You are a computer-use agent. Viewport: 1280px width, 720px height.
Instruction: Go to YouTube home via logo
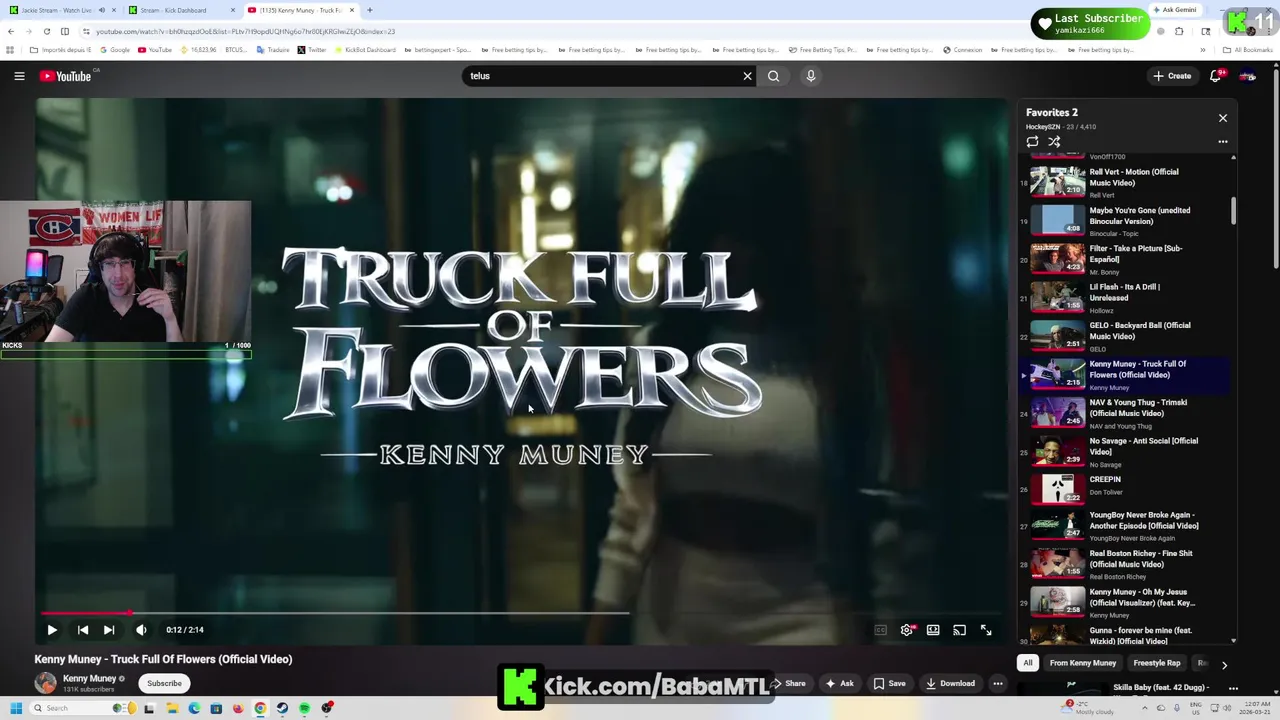(x=66, y=76)
